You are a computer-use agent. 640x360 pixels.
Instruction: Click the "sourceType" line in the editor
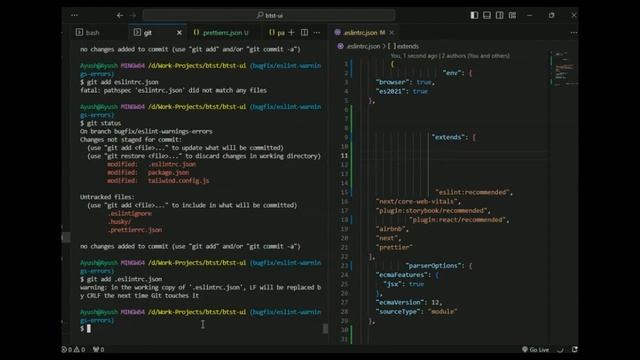click(x=416, y=311)
